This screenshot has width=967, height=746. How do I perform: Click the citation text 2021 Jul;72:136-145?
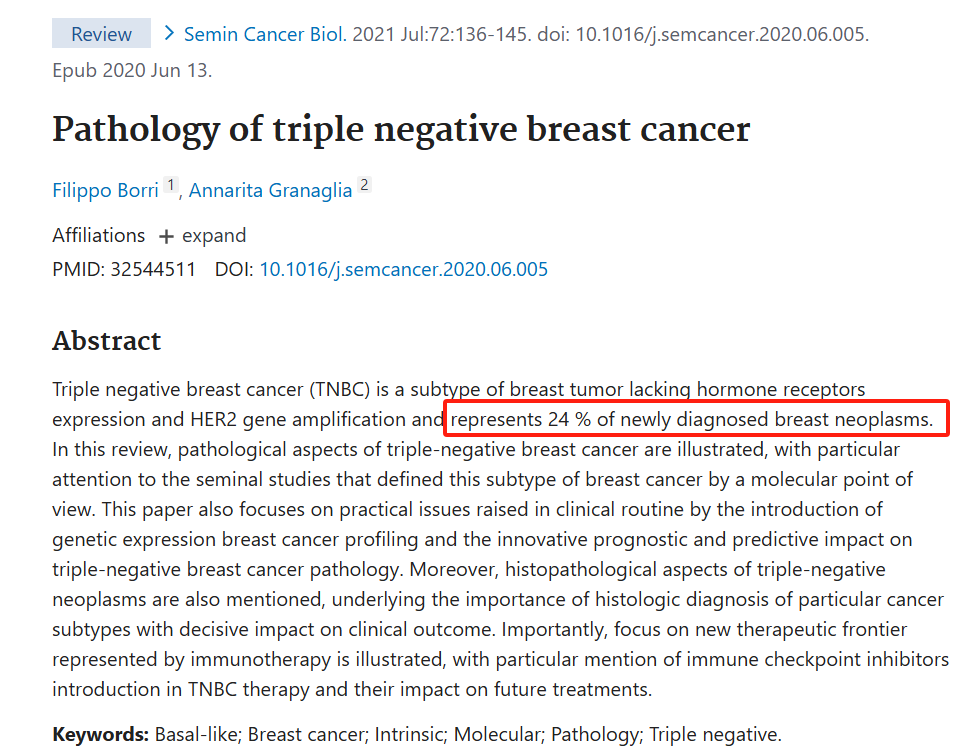click(x=442, y=34)
